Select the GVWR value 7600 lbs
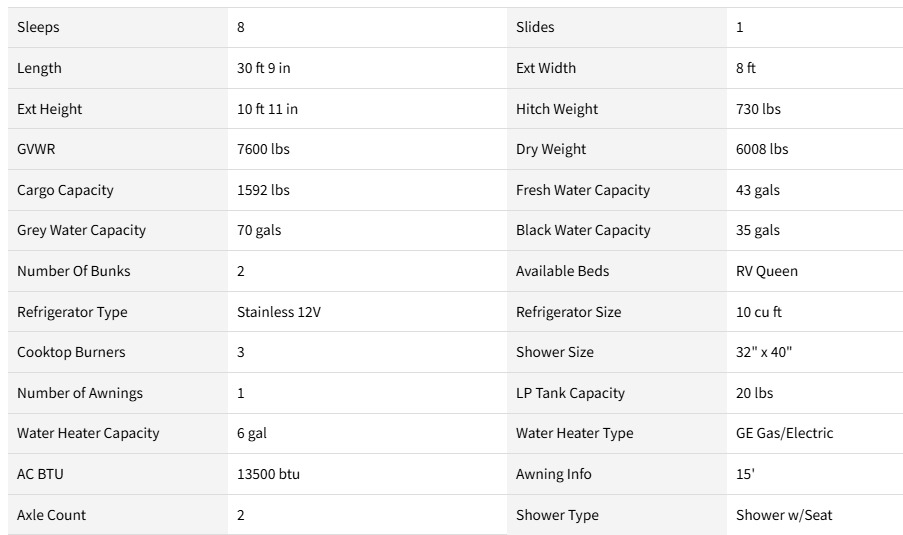Screen dimensions: 903x535 click(263, 149)
